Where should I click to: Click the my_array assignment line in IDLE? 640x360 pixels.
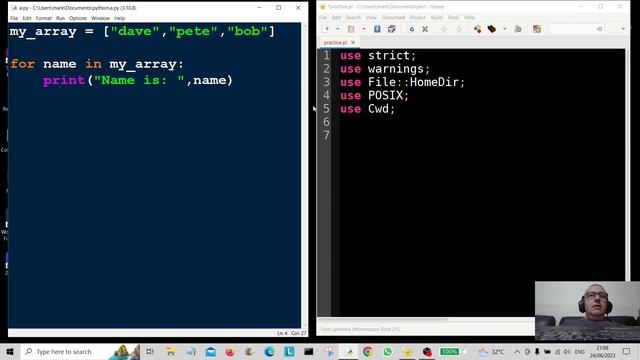pos(142,31)
